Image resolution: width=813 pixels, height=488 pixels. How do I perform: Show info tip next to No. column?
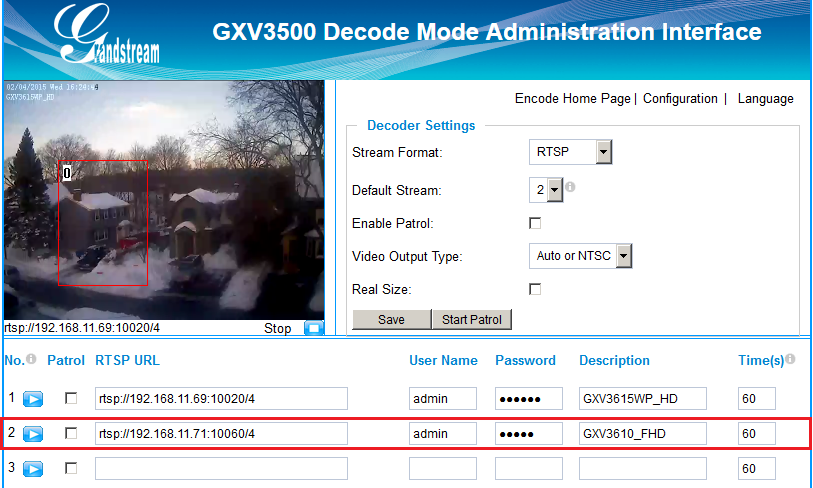(x=31, y=359)
